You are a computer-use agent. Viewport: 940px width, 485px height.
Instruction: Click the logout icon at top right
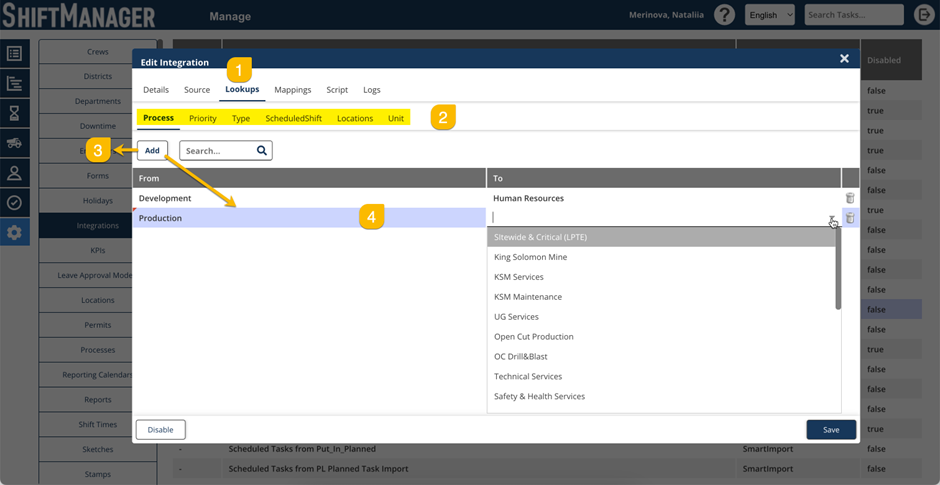click(923, 15)
